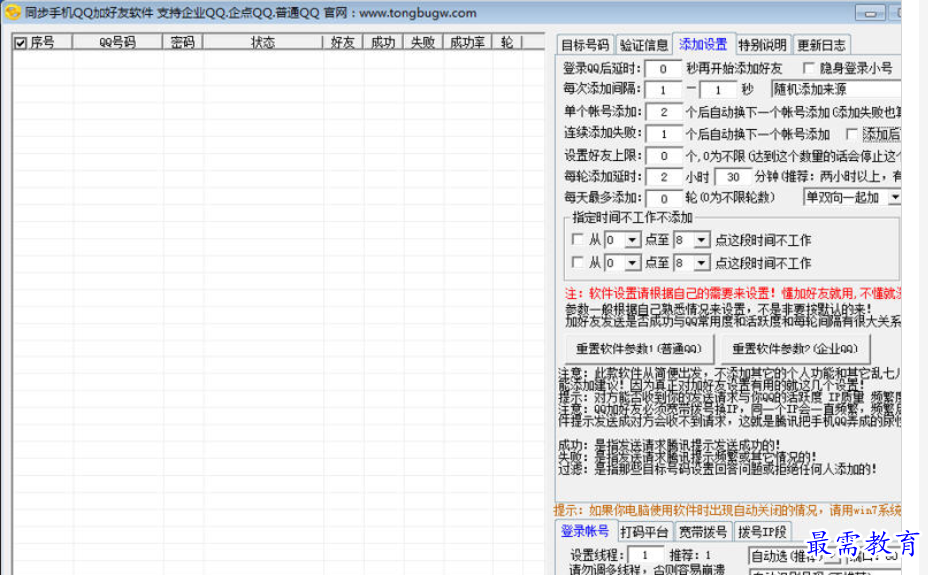This screenshot has height=575, width=928.
Task: Switch to the 目标号码 tab
Action: click(585, 45)
